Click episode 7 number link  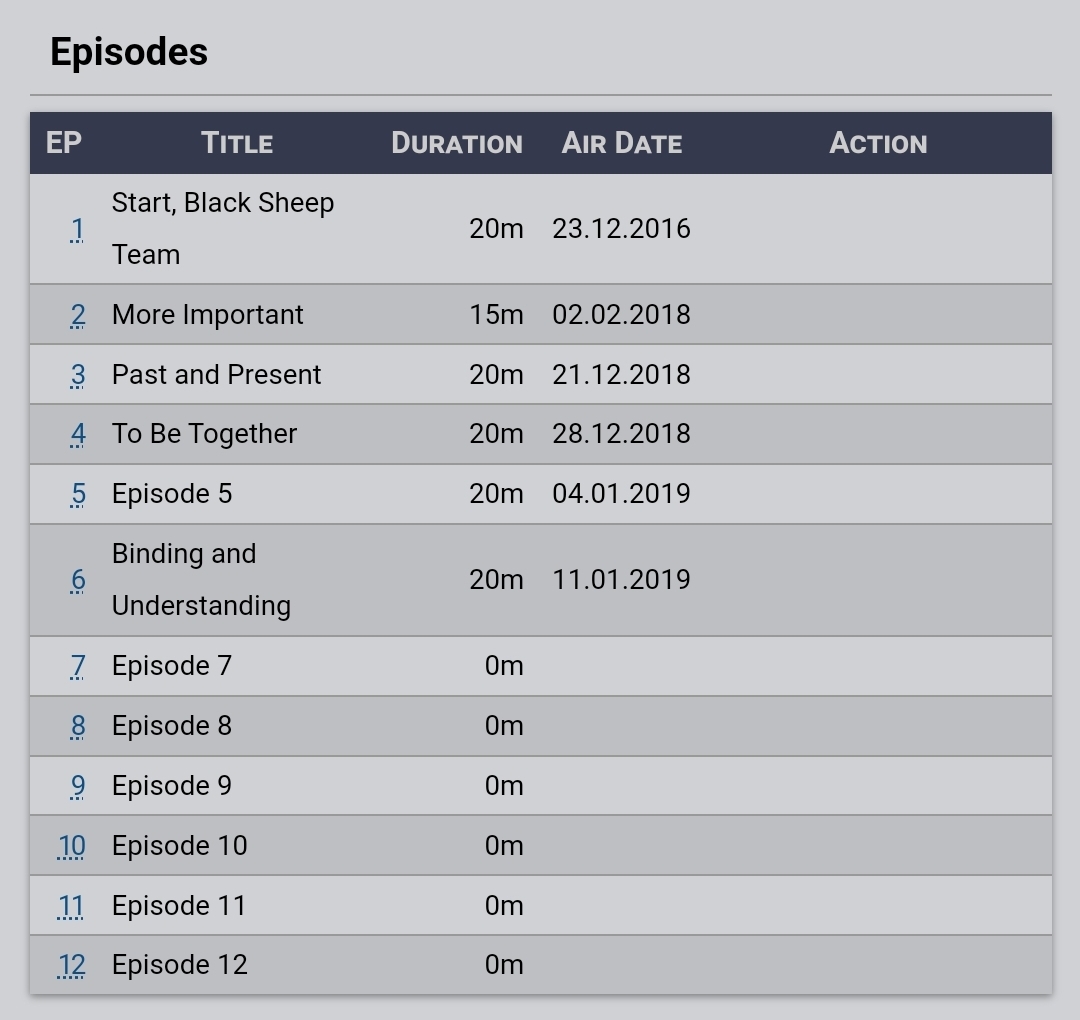[77, 666]
